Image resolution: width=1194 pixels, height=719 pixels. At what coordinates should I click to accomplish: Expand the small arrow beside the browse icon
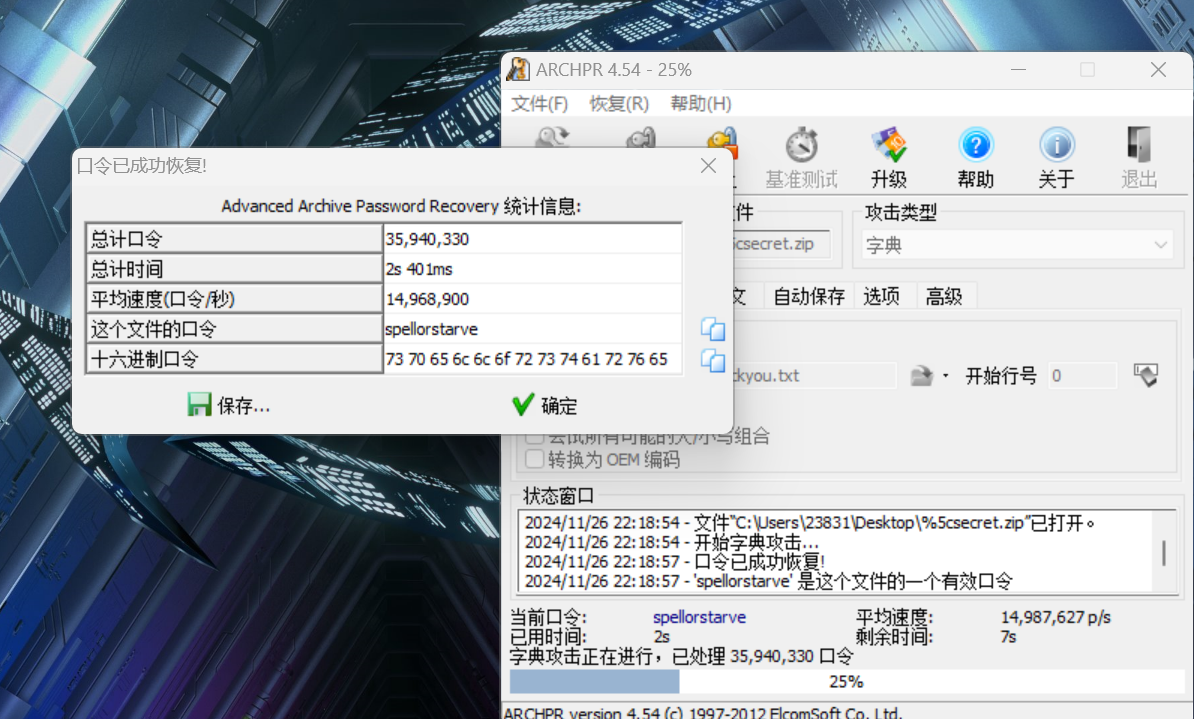946,375
